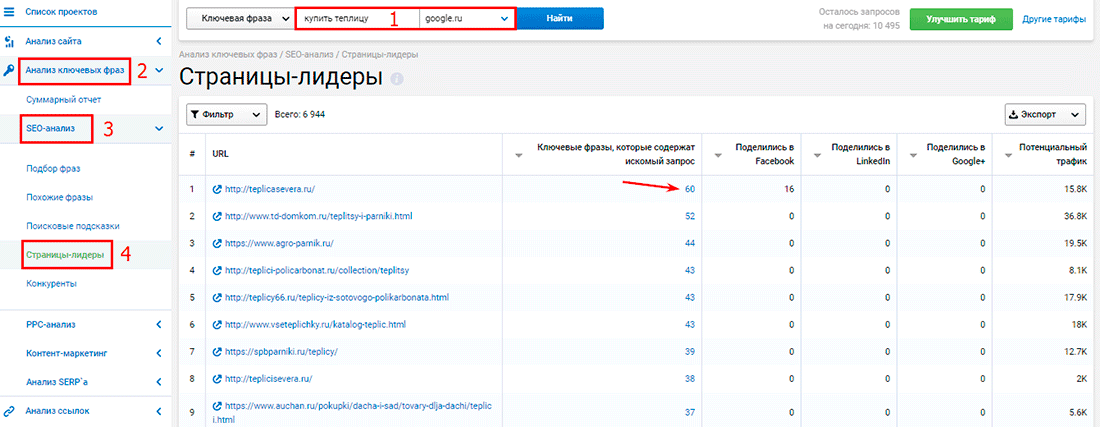Open the Ключевая фраза dropdown

click(x=239, y=19)
